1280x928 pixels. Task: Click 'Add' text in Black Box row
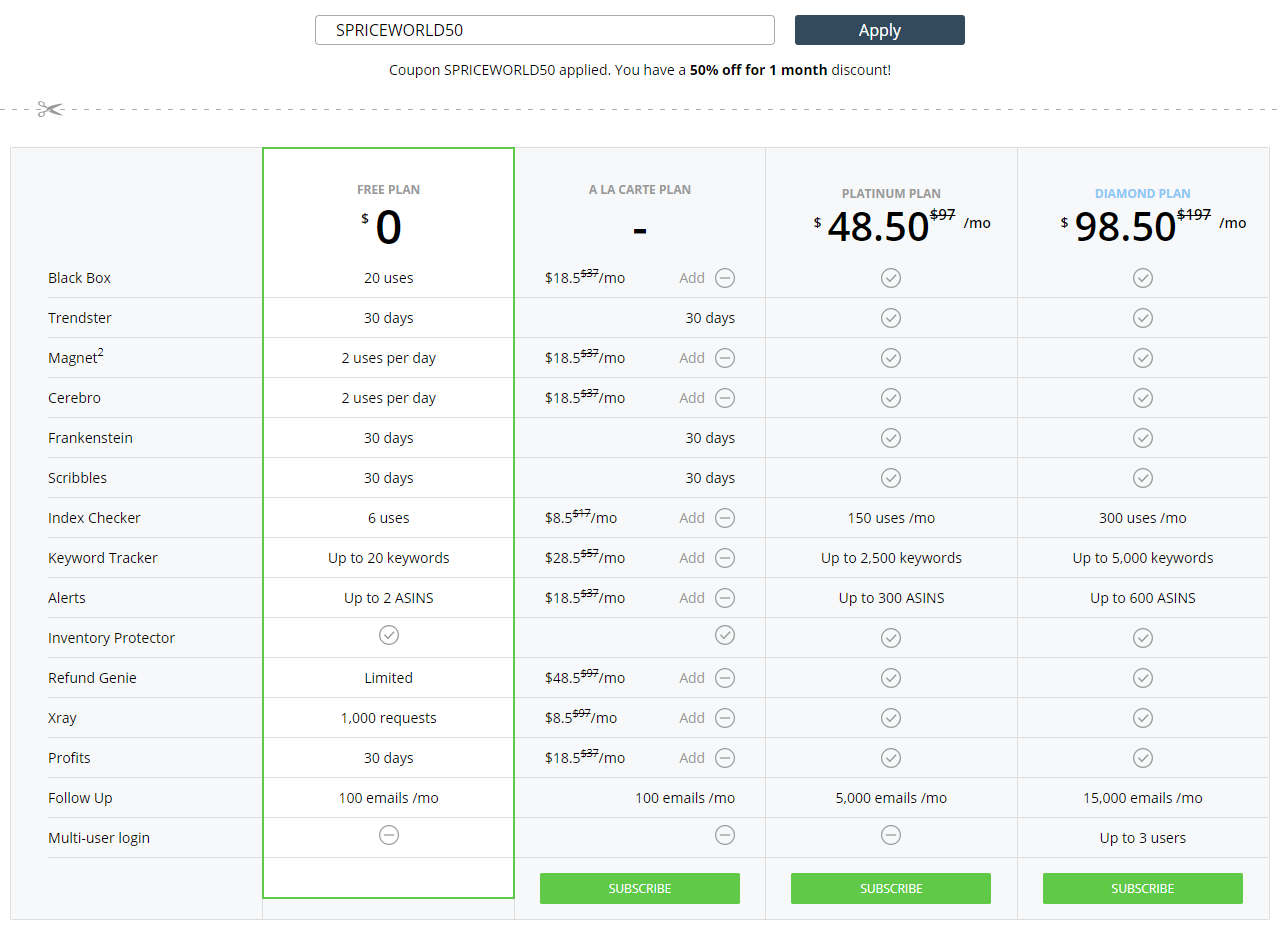[692, 278]
